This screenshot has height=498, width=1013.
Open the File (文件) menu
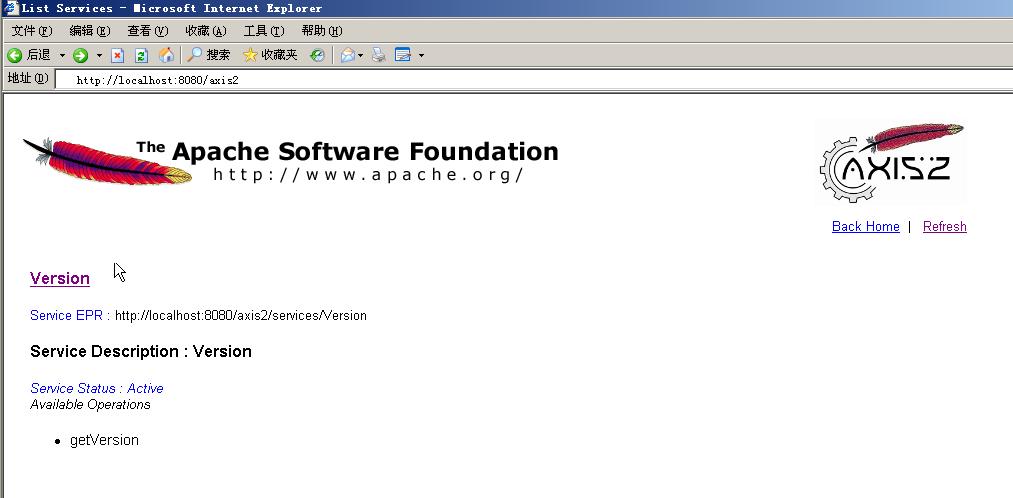(x=32, y=31)
